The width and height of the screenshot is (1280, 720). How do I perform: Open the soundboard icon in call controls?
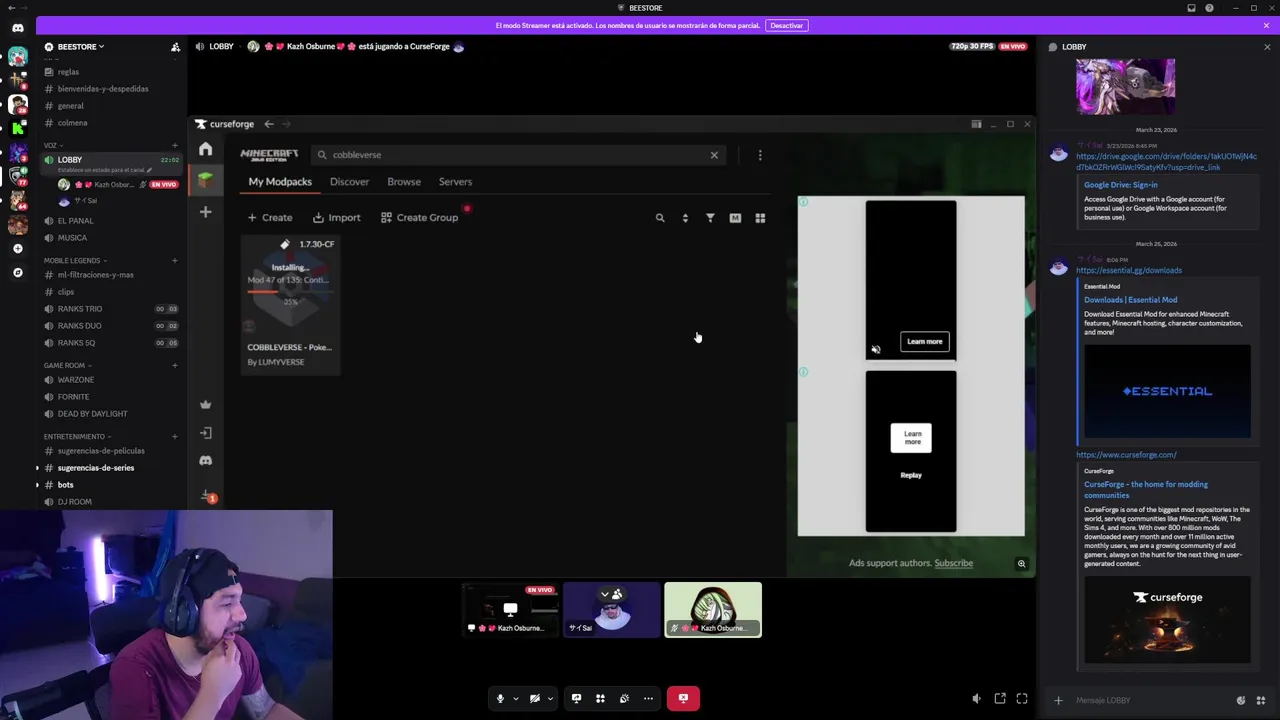point(624,698)
